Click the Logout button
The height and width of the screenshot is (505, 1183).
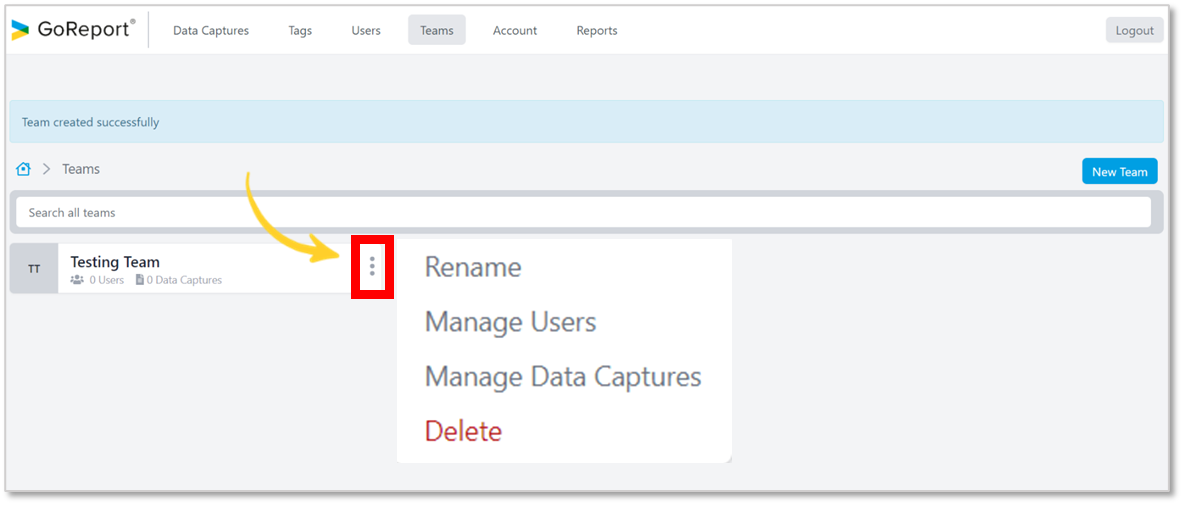[x=1134, y=30]
